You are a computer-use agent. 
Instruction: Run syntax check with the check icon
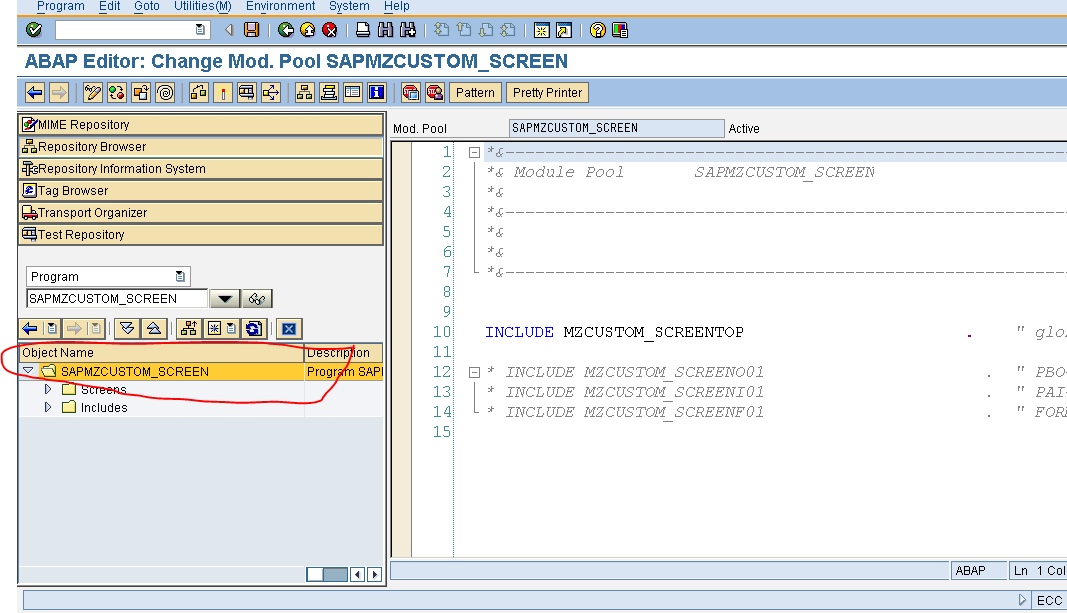click(x=117, y=92)
